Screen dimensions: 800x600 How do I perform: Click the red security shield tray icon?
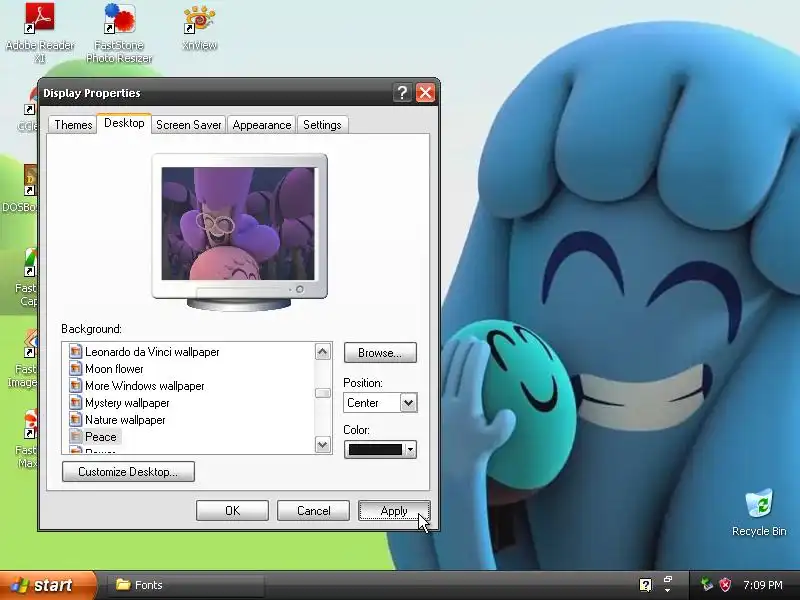[725, 585]
